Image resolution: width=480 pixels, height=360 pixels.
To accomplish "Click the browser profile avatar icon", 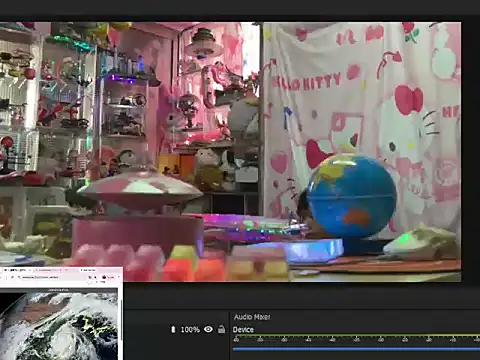I will click(104, 277).
